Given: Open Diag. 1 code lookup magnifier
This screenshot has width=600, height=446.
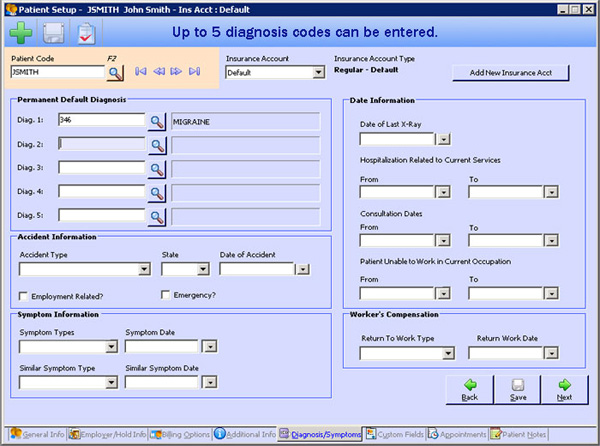Looking at the screenshot, I should (158, 121).
